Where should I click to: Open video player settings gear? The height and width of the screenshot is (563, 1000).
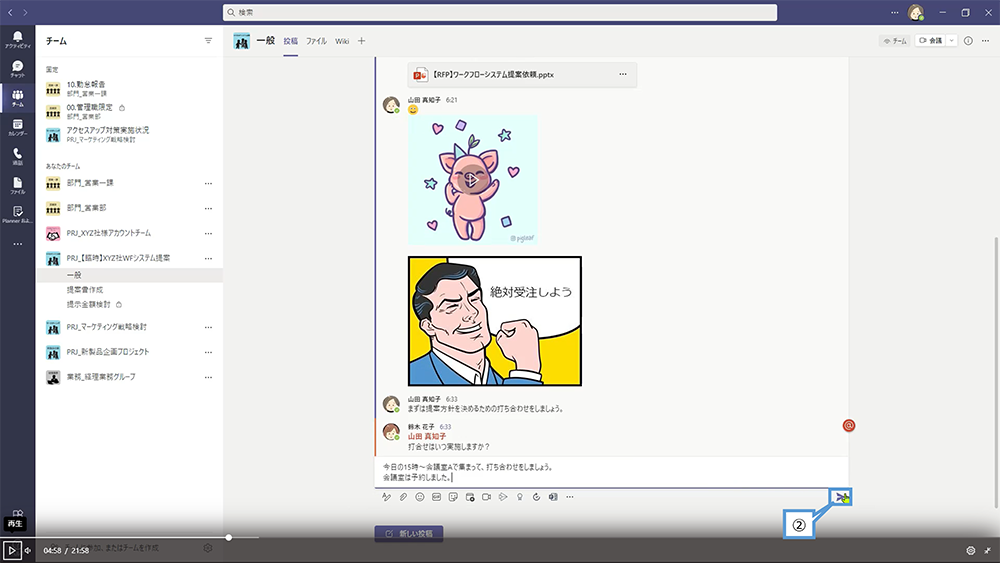[971, 550]
